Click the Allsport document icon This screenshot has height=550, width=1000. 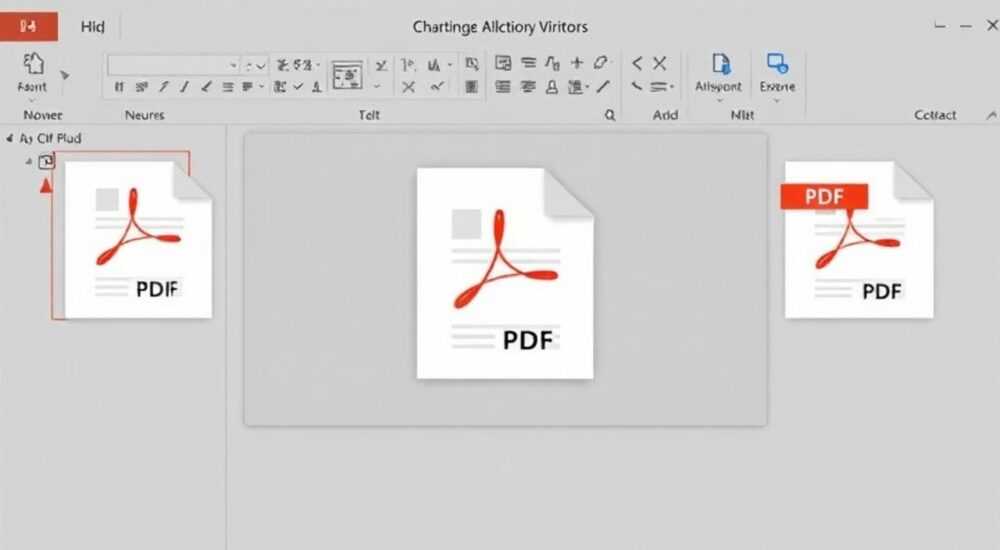(x=721, y=64)
